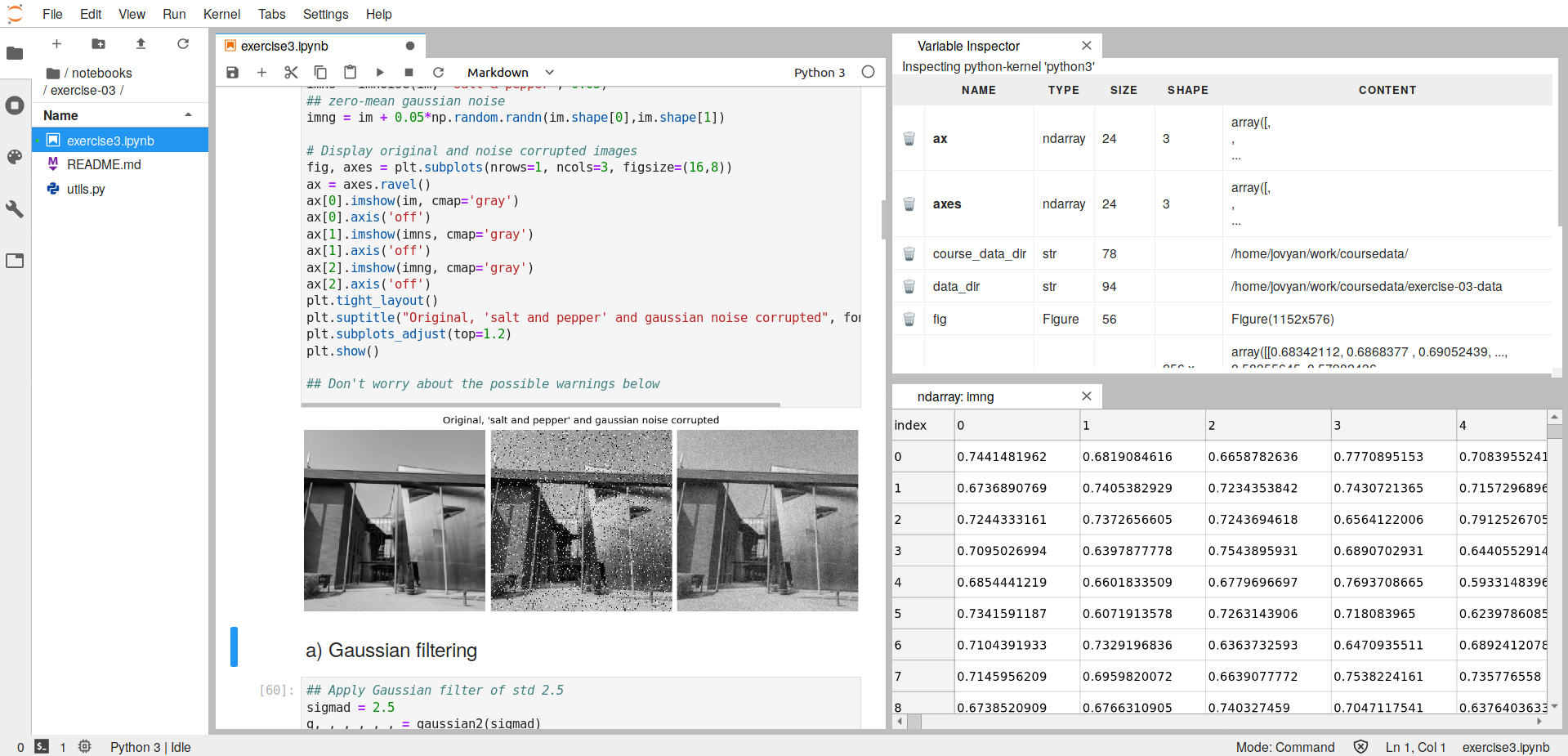
Task: Click the kernel gear icon in status bar
Action: [85, 746]
